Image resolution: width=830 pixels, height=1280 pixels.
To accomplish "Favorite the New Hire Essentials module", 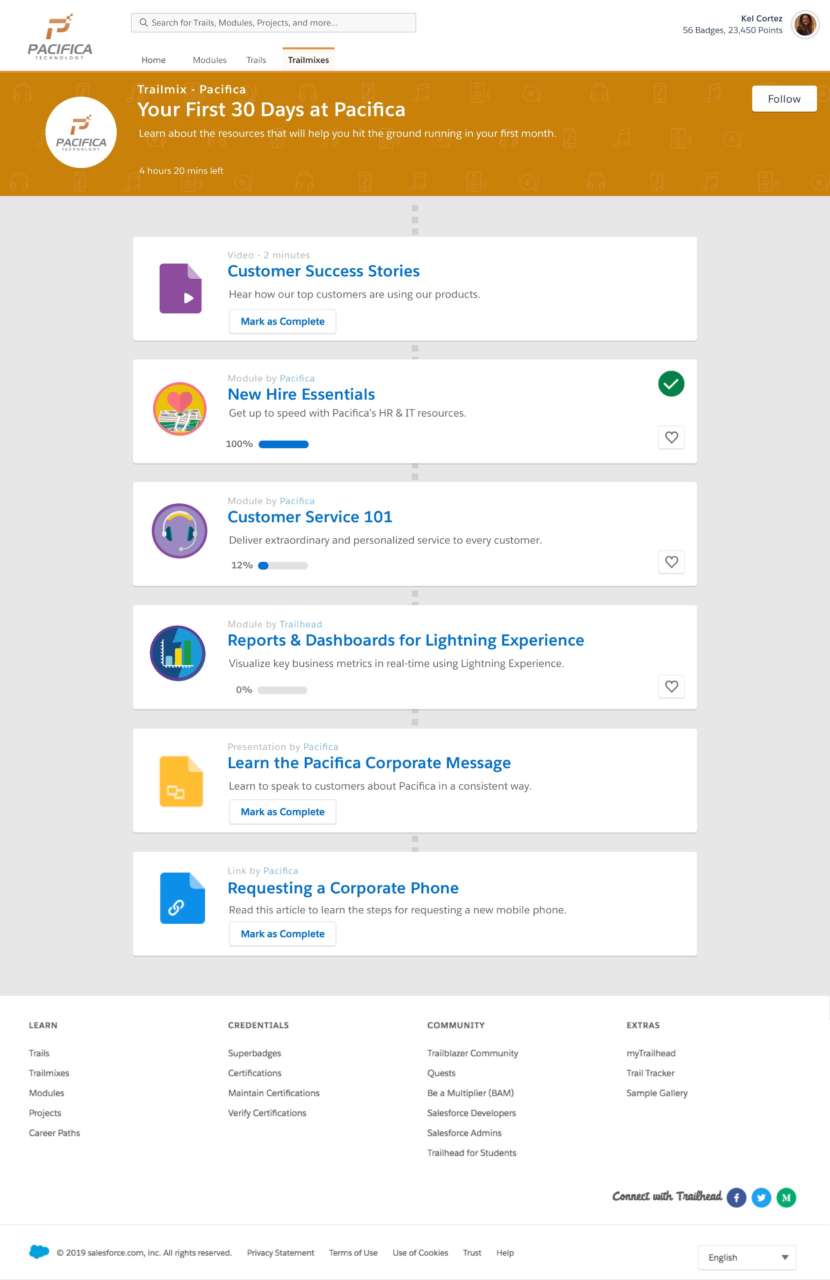I will (671, 437).
